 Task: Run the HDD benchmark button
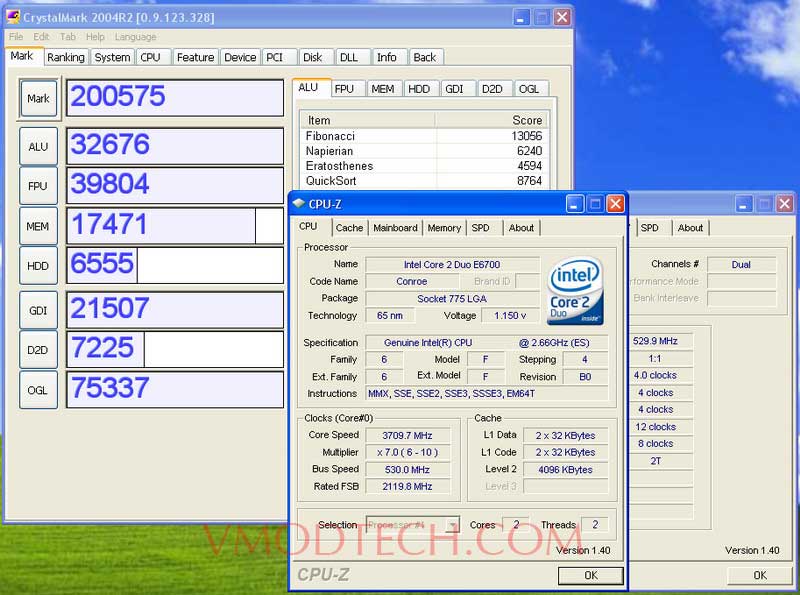38,266
